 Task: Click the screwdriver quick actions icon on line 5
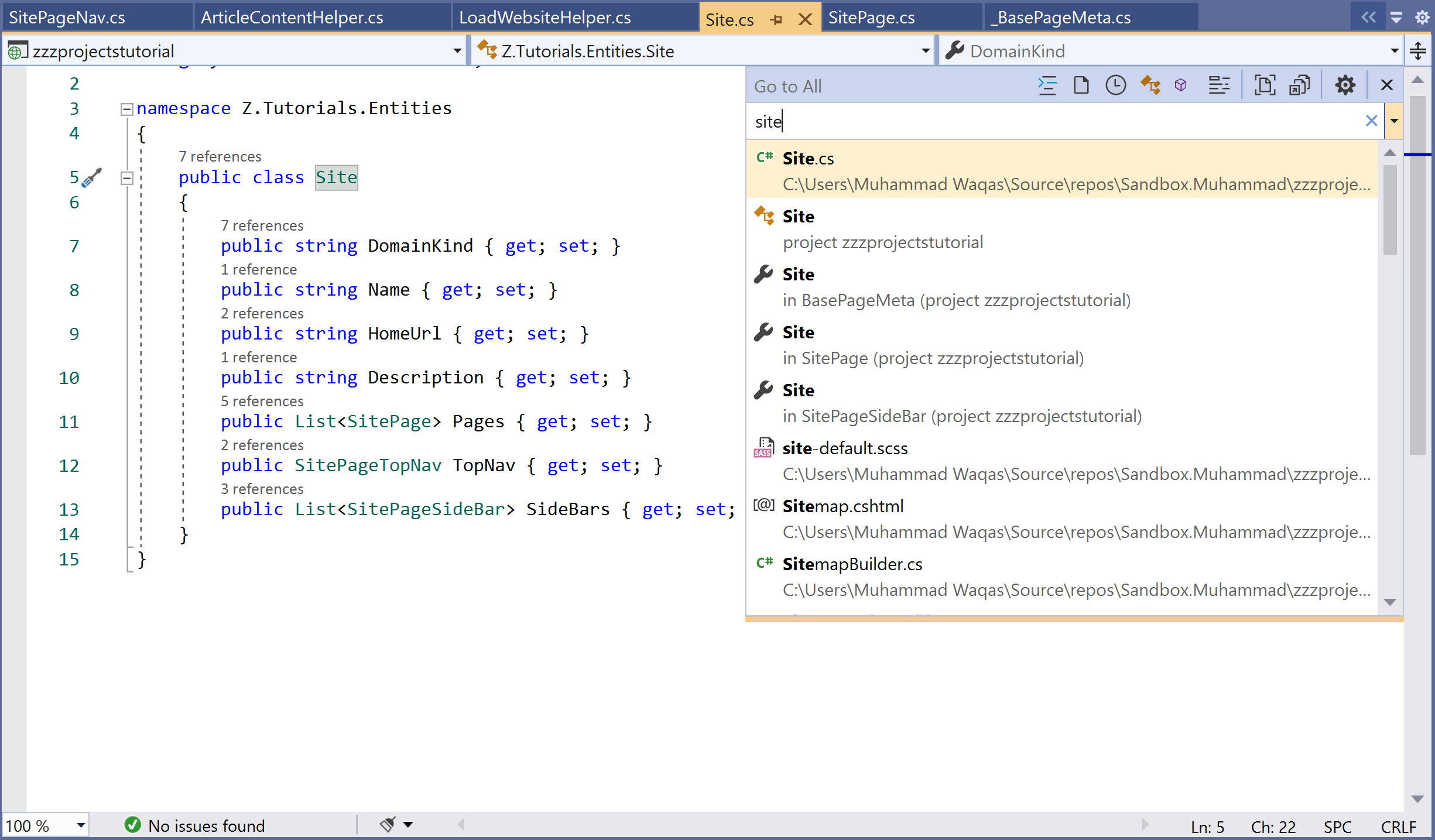tap(92, 177)
